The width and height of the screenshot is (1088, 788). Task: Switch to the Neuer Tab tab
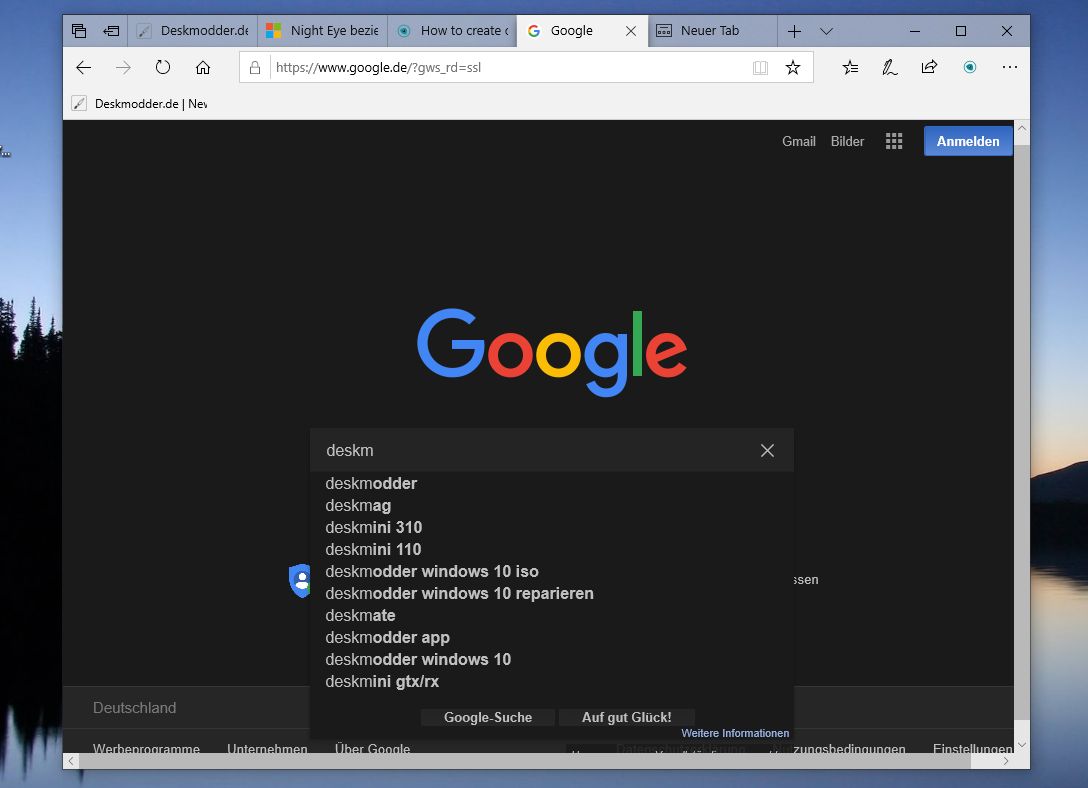point(712,31)
